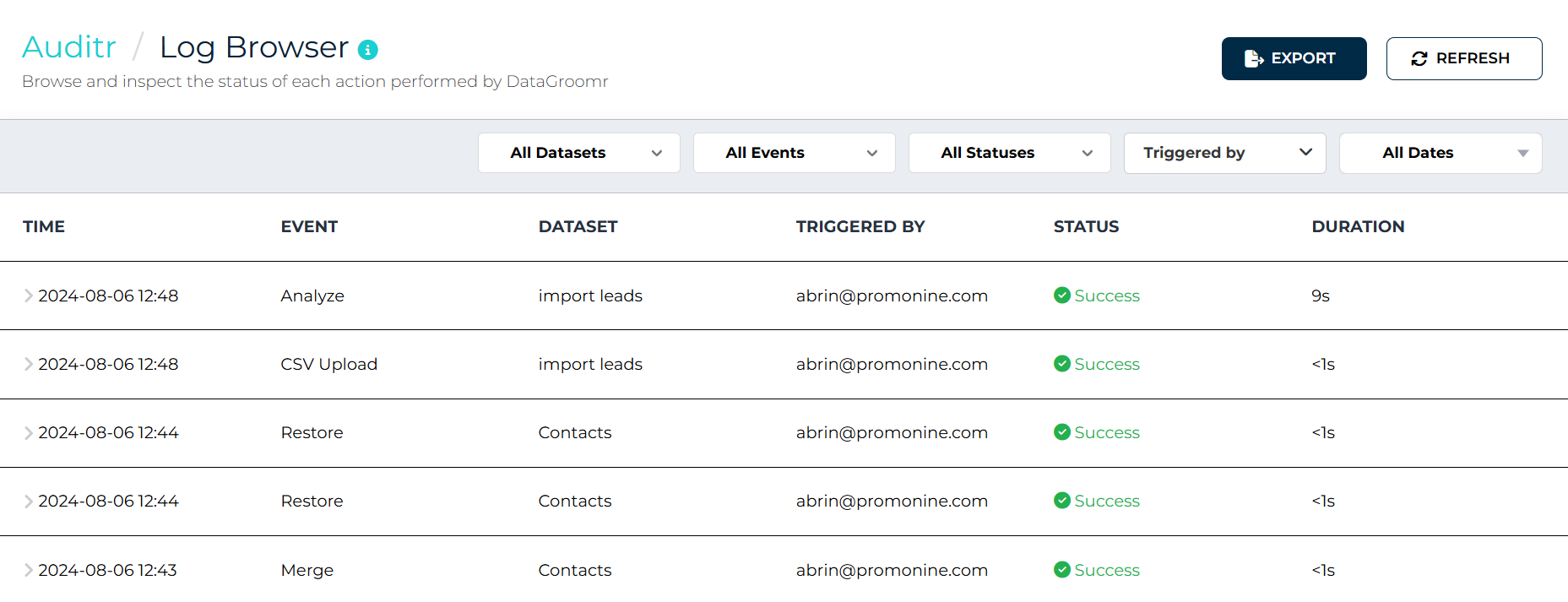1568x602 pixels.
Task: Click the 'Analyze' event cell
Action: pos(312,296)
